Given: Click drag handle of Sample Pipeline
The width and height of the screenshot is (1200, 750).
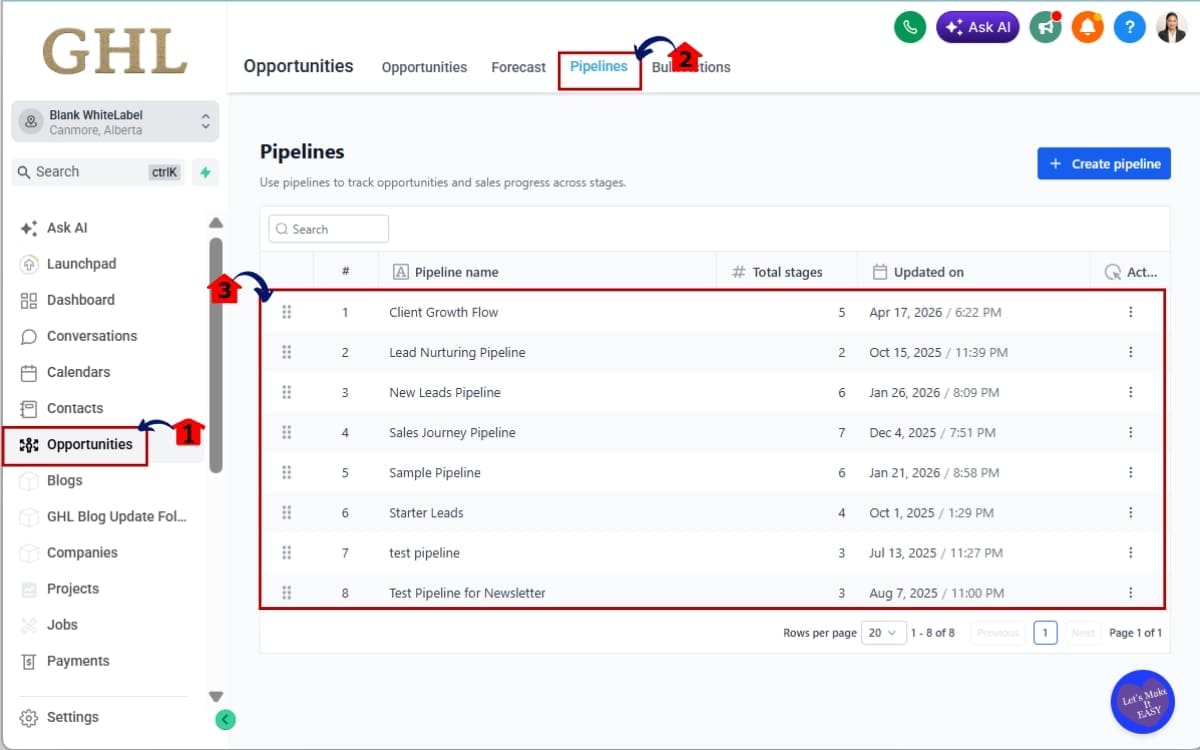Looking at the screenshot, I should pyautogui.click(x=287, y=472).
